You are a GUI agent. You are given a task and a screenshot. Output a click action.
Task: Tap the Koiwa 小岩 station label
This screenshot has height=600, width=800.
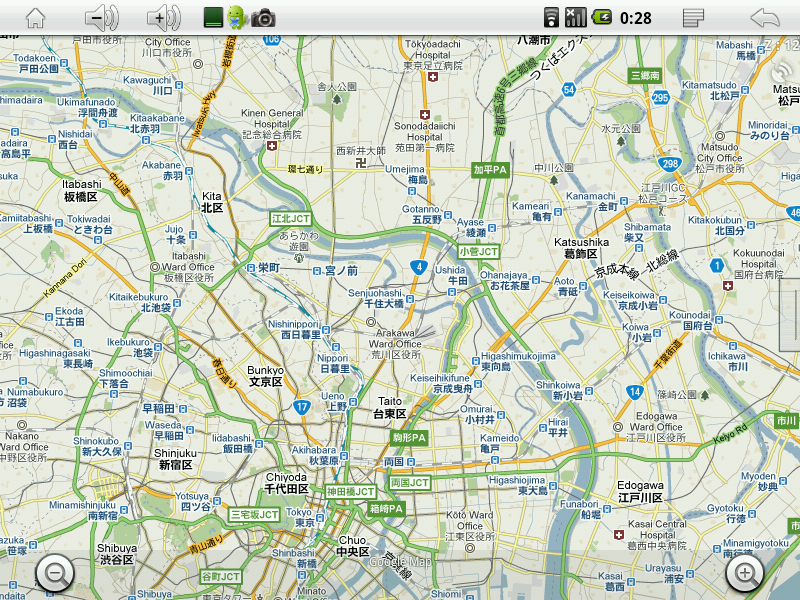tap(636, 332)
